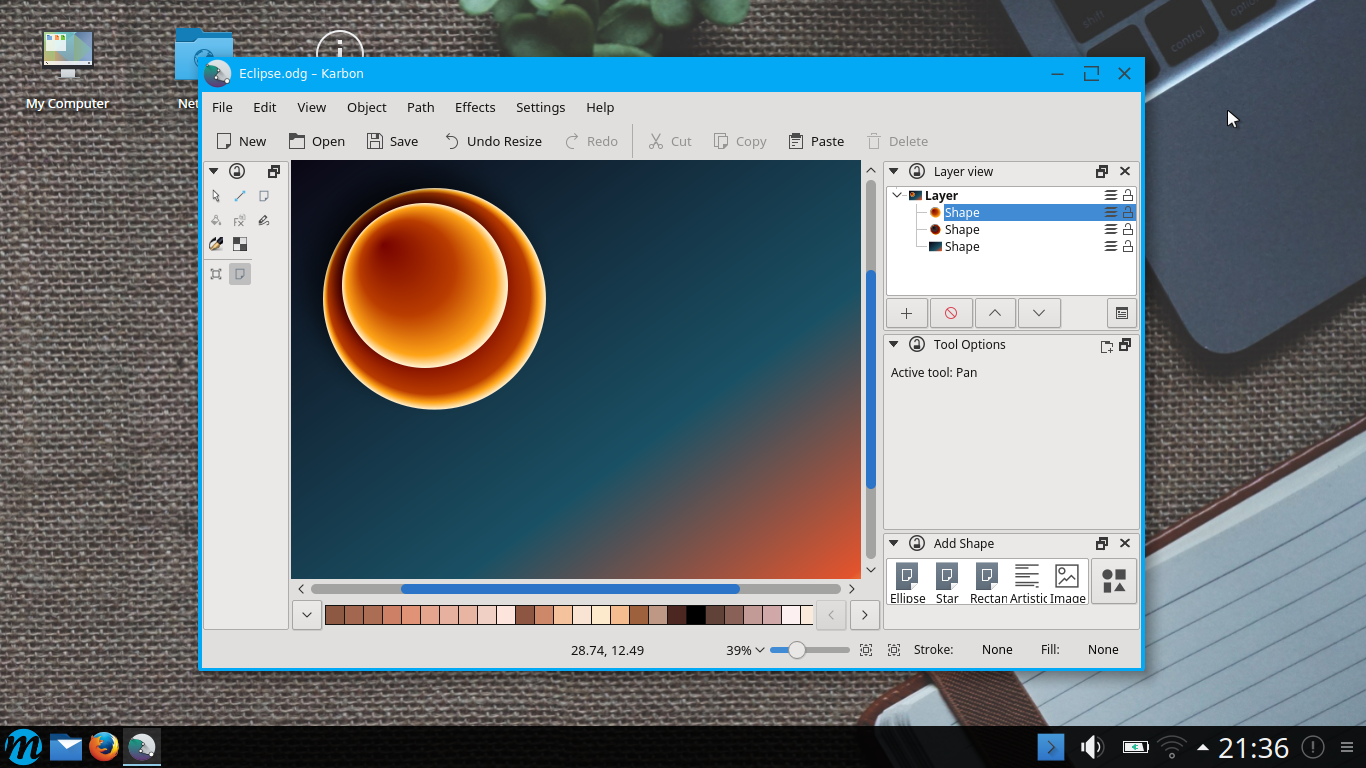Open the File menu

pyautogui.click(x=222, y=107)
